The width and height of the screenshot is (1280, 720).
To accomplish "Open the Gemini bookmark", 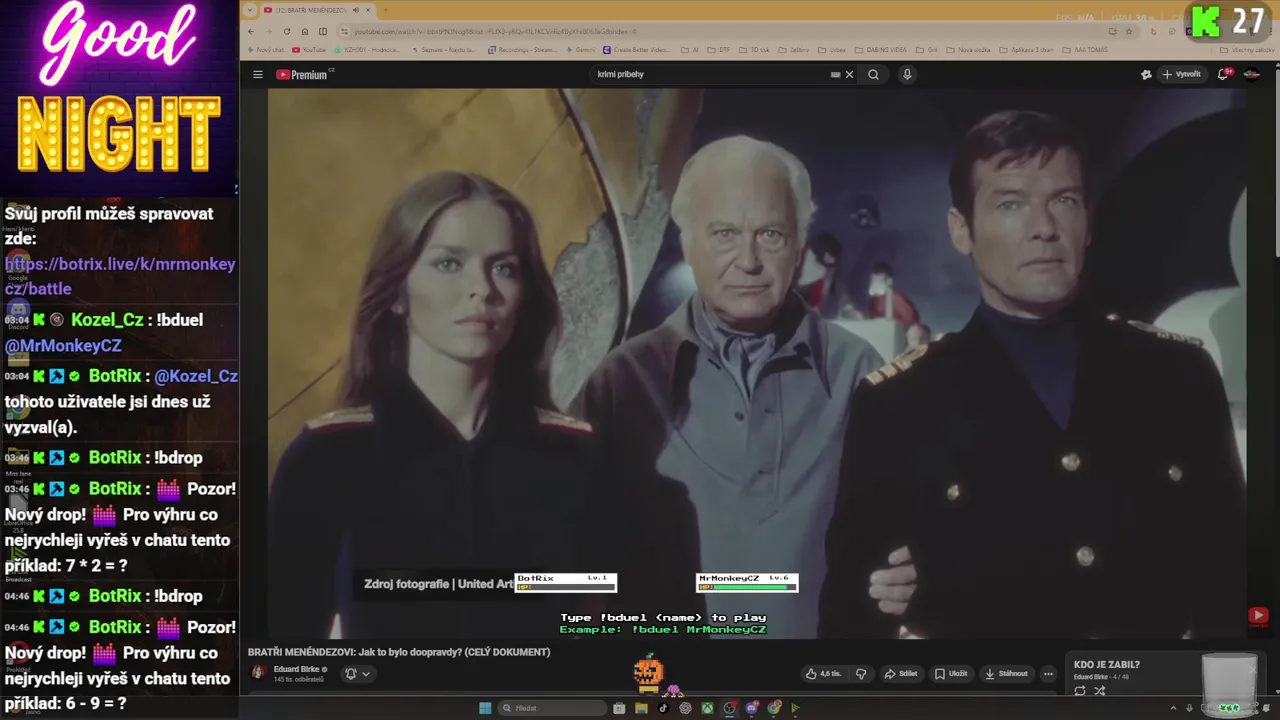I will point(581,49).
